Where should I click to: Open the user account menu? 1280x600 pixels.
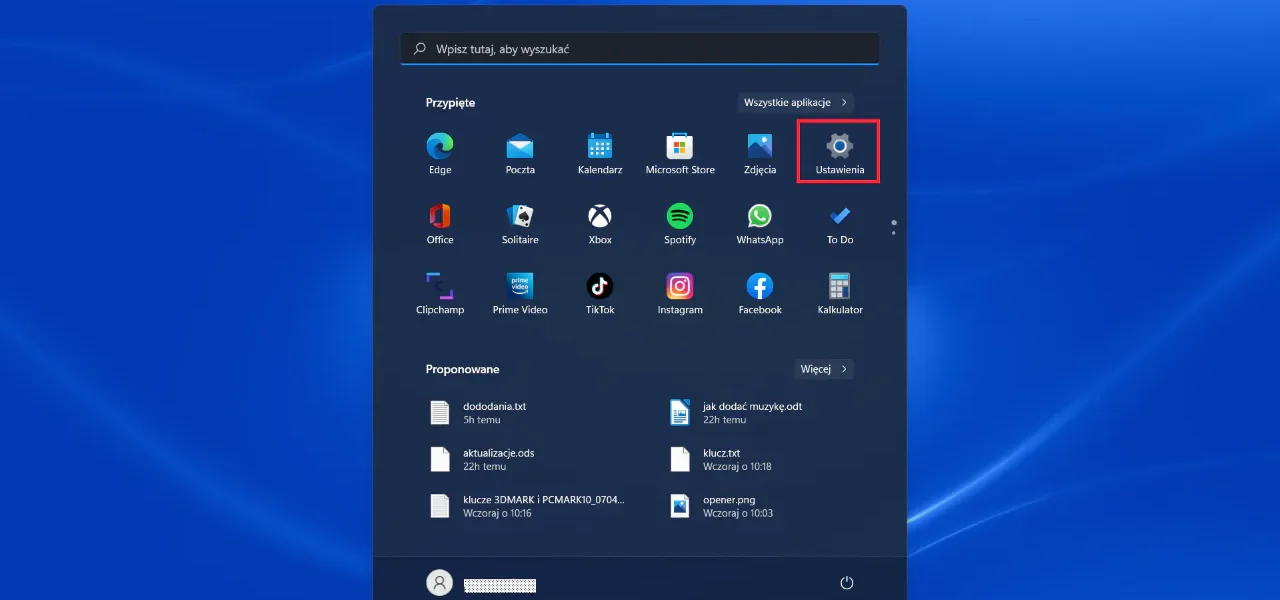tap(440, 582)
